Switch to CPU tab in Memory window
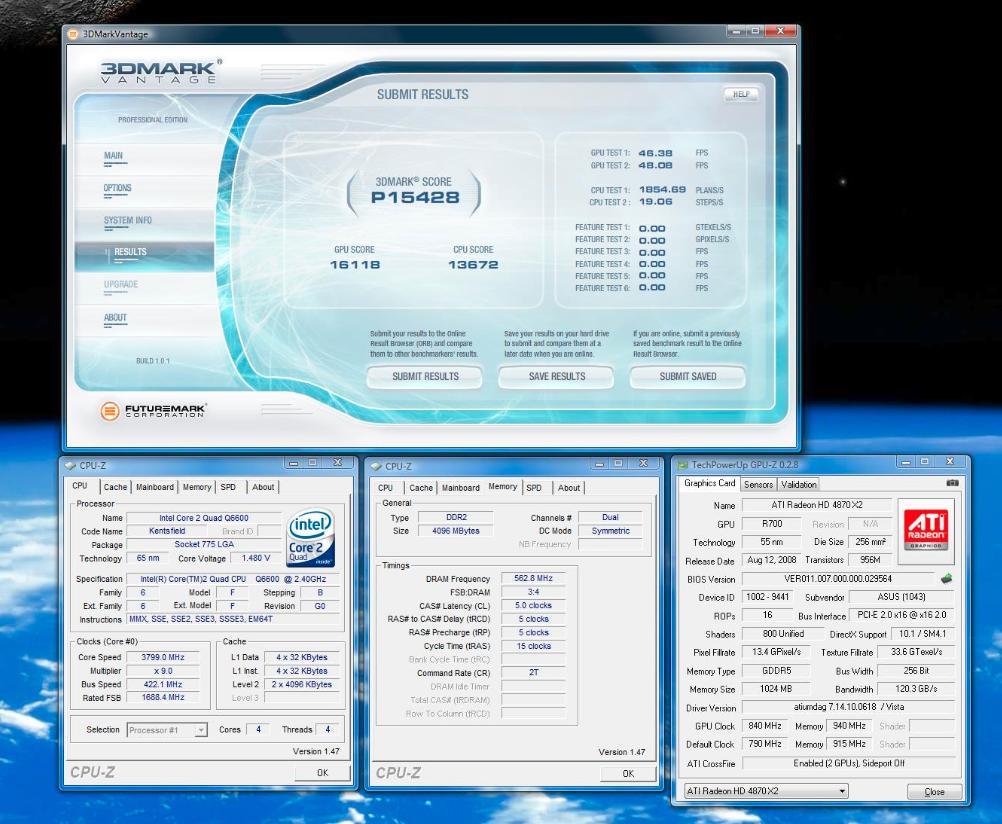This screenshot has height=824, width=1002. point(385,488)
